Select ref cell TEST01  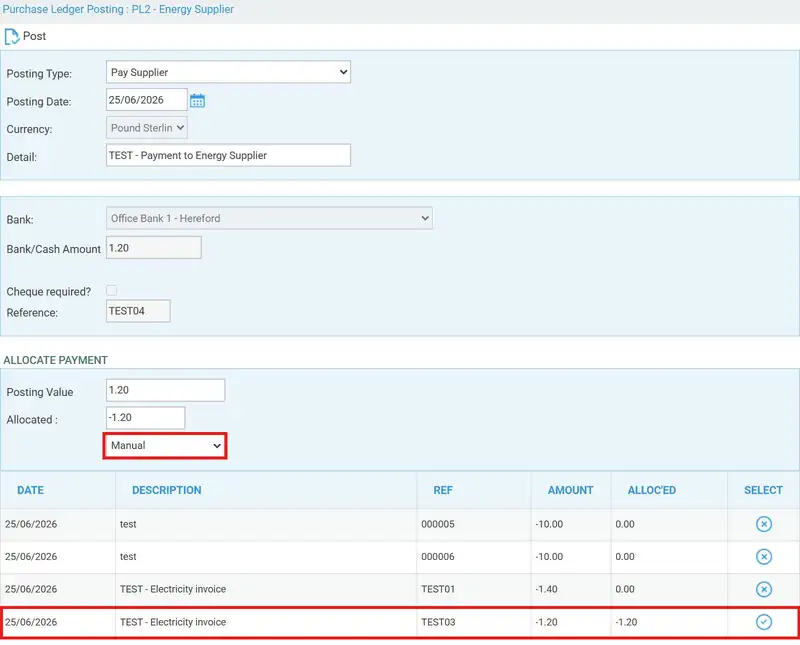438,589
